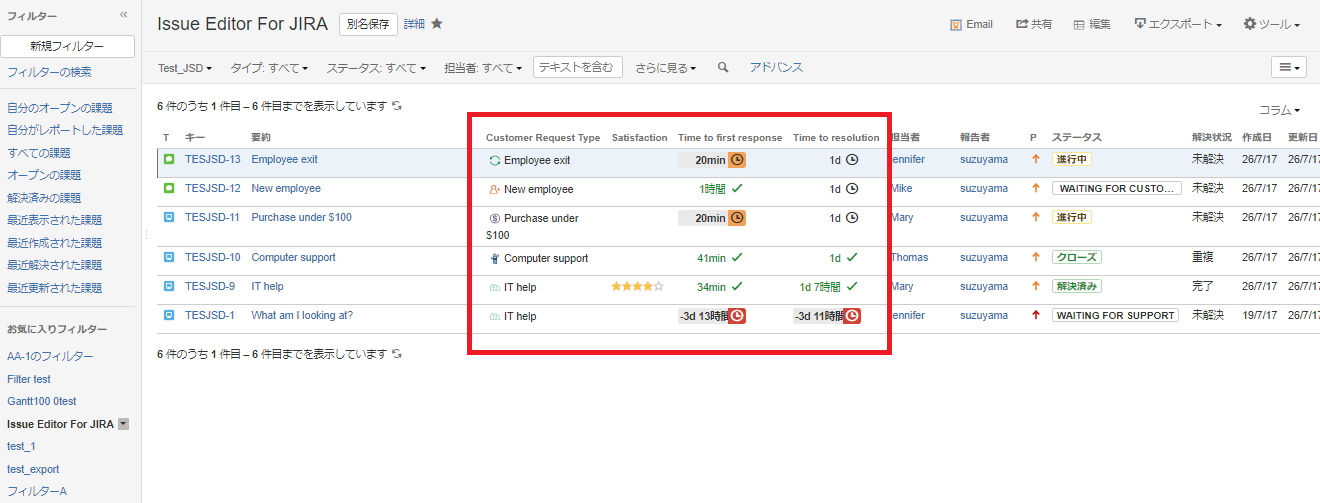Select 自分がレポートした課題 filter
Image resolution: width=1320 pixels, height=503 pixels.
pos(65,130)
